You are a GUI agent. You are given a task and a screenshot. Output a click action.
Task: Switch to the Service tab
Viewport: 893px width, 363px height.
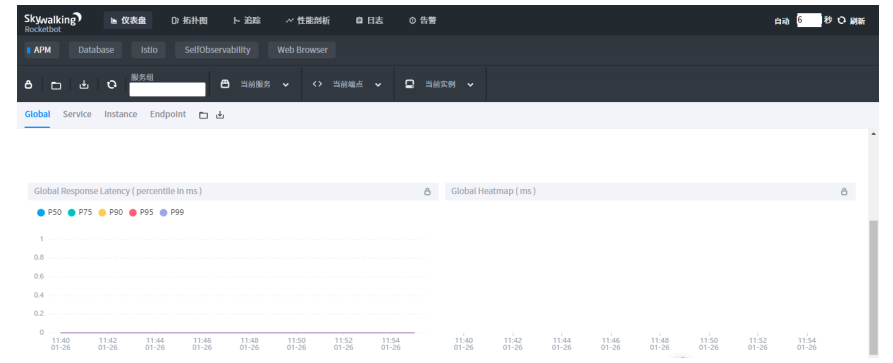[x=77, y=115]
